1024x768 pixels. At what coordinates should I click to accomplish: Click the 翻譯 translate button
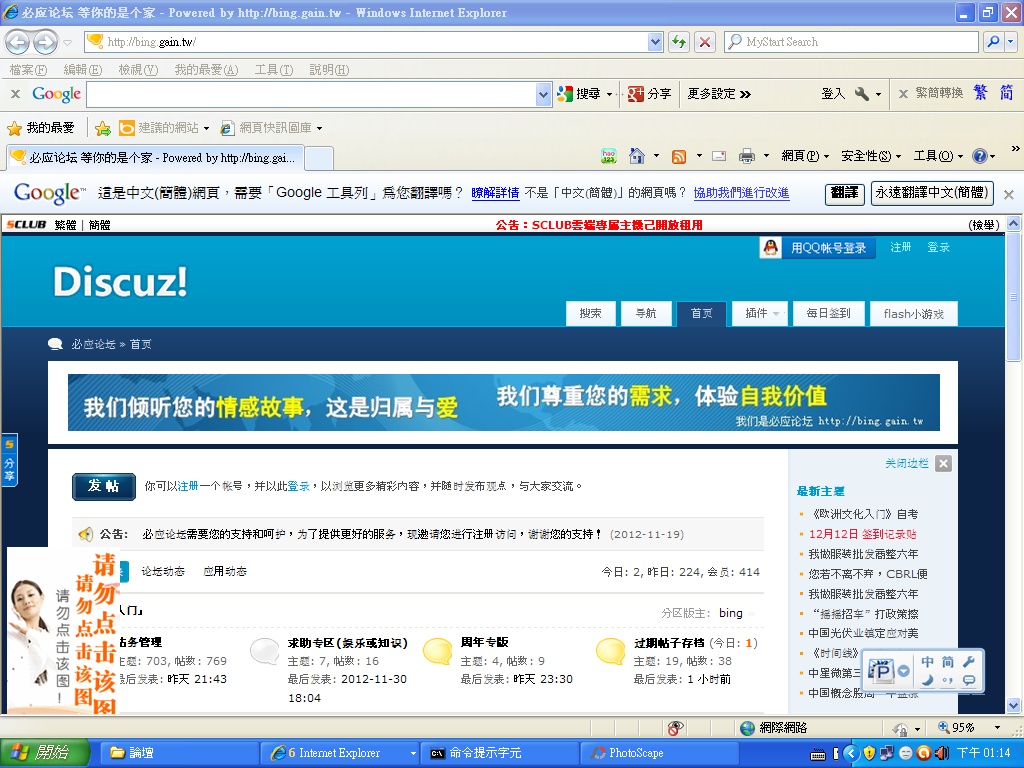pyautogui.click(x=844, y=193)
